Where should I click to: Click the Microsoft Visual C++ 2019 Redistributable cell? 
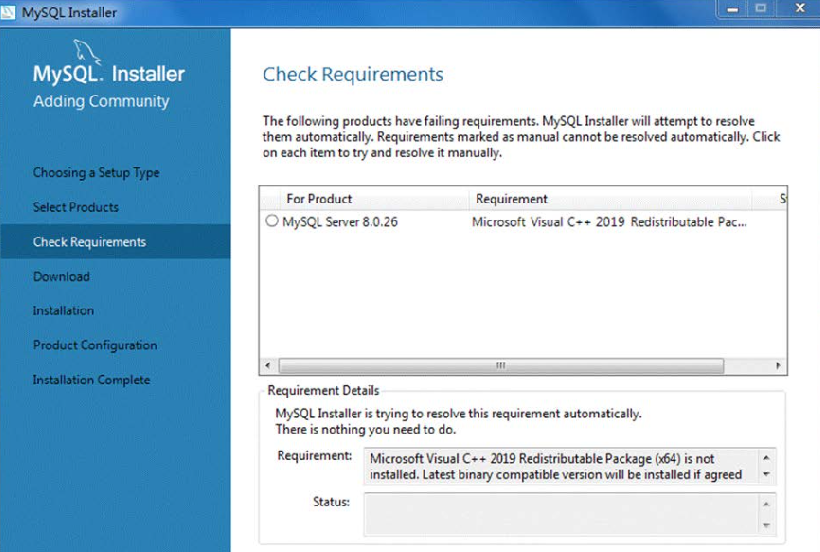pyautogui.click(x=609, y=222)
